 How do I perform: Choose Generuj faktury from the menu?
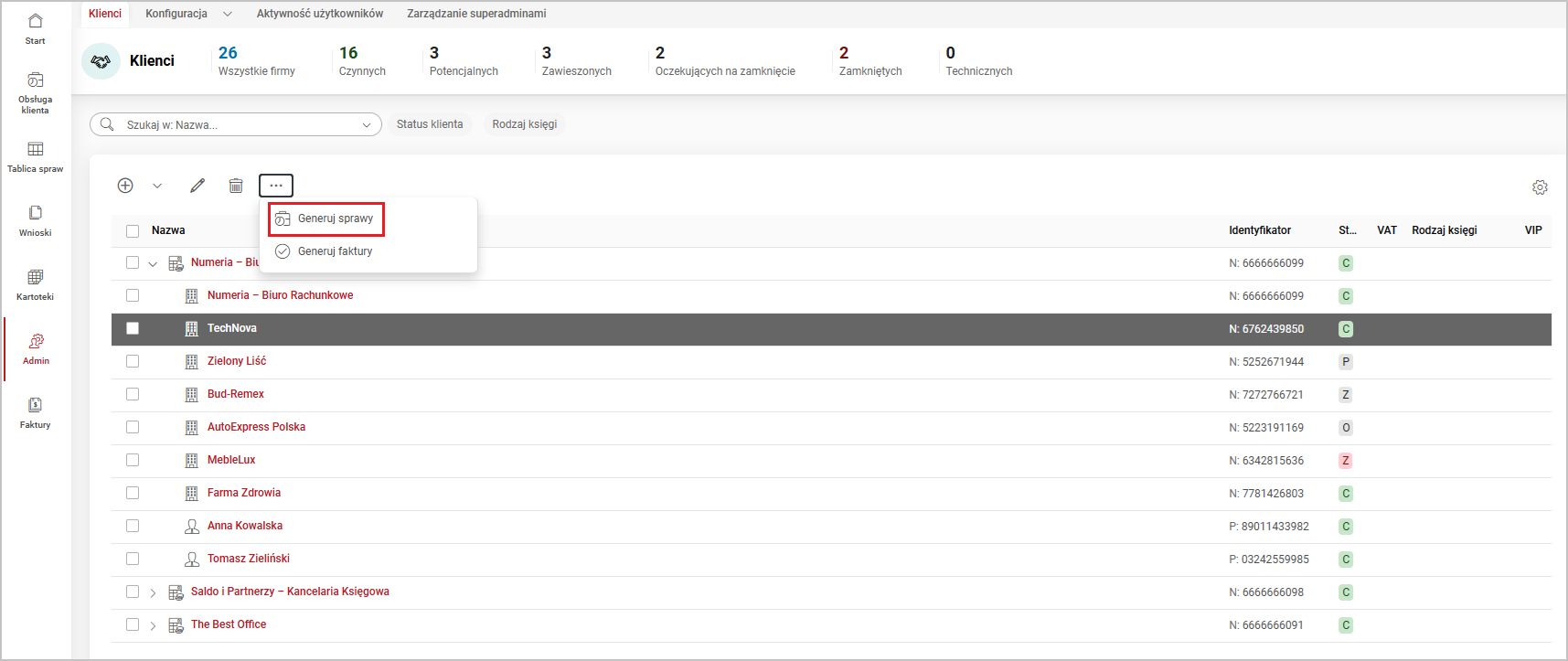point(335,251)
